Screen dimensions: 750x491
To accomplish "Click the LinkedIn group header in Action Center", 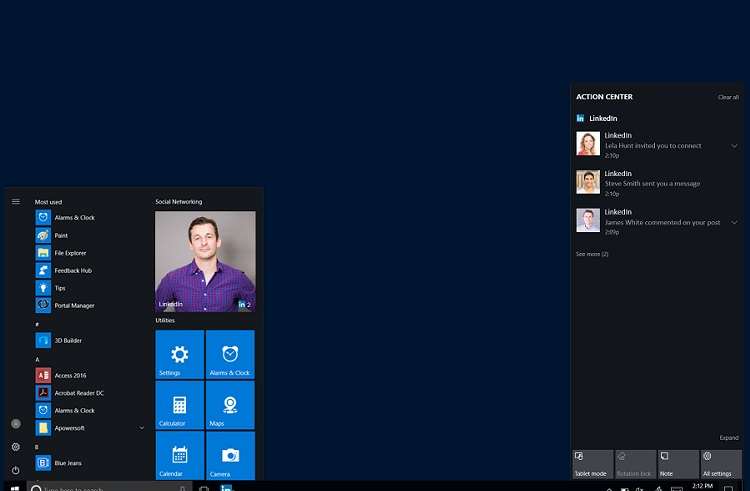I will [x=597, y=118].
